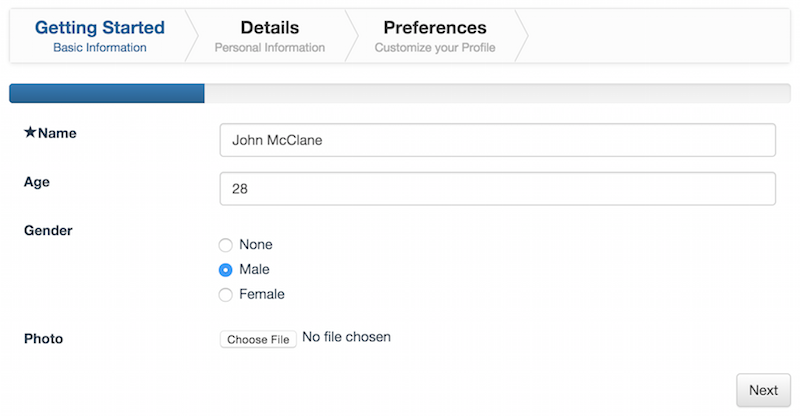Click Next to continue the wizard

point(763,390)
